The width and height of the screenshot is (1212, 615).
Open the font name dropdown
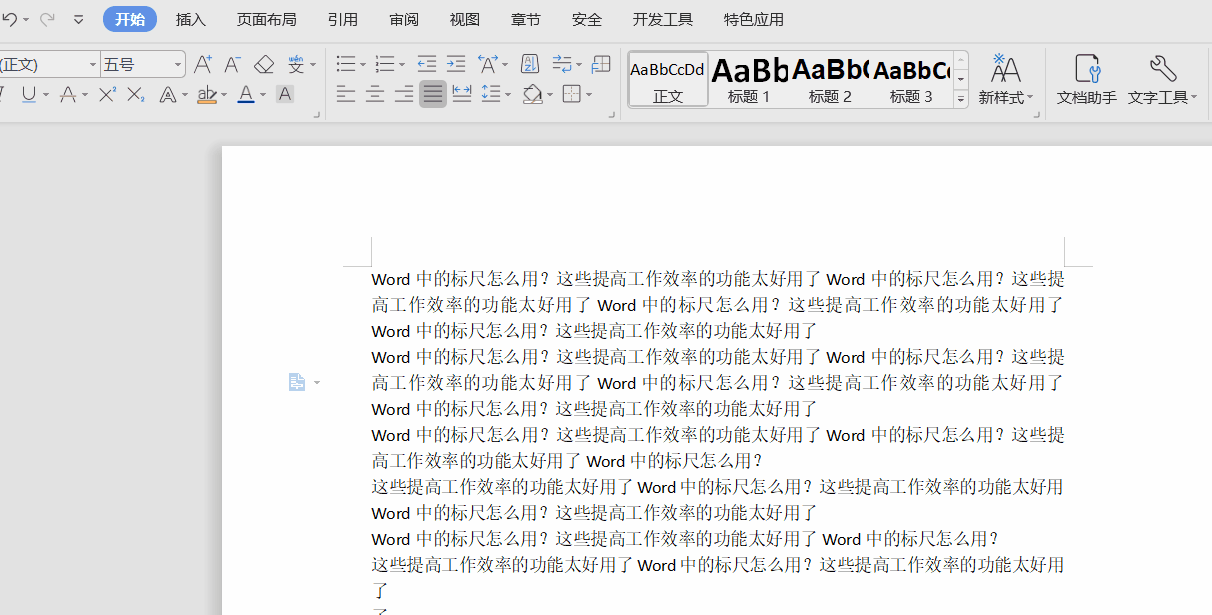93,64
